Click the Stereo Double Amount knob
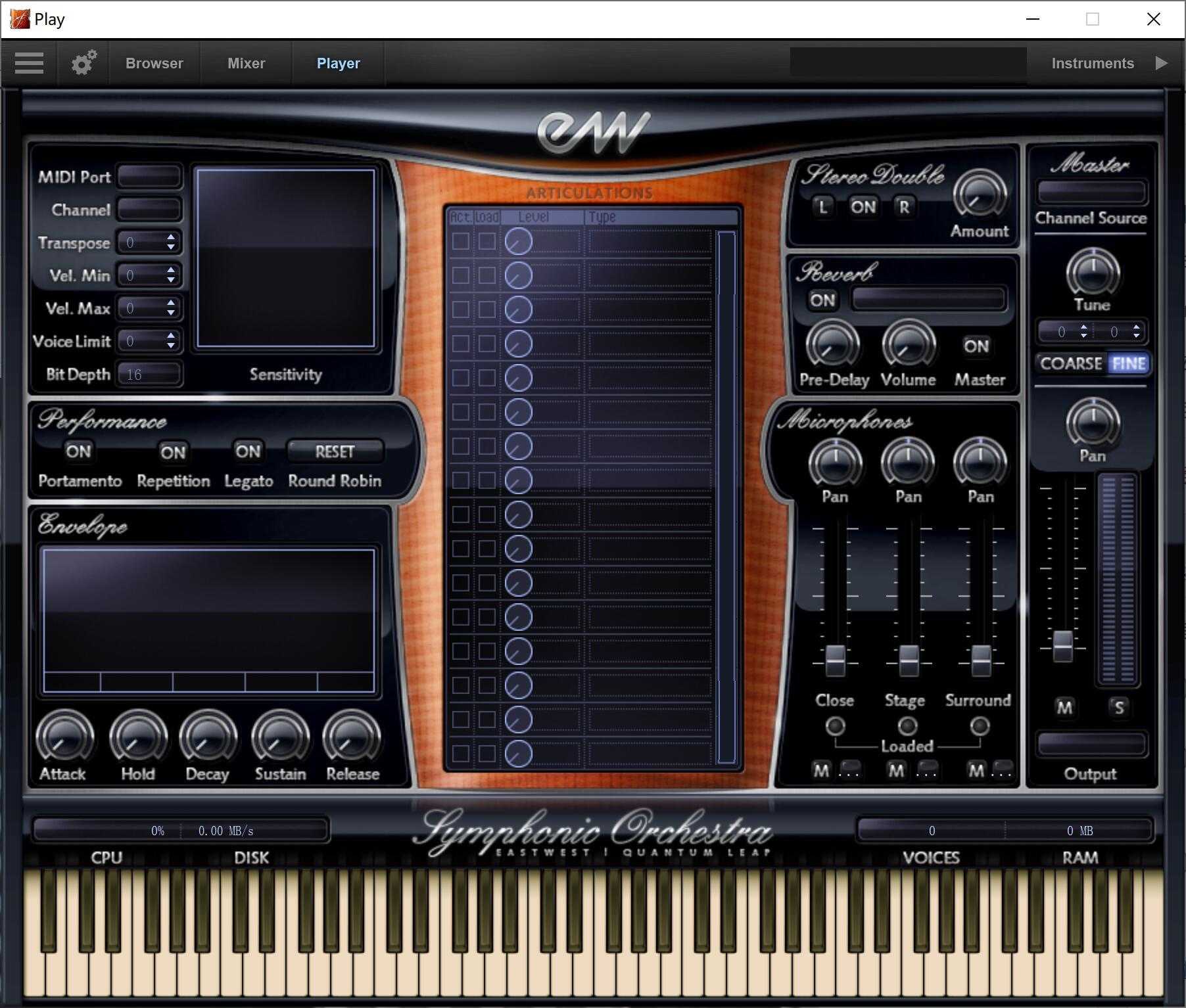This screenshot has height=1008, width=1186. pyautogui.click(x=980, y=195)
